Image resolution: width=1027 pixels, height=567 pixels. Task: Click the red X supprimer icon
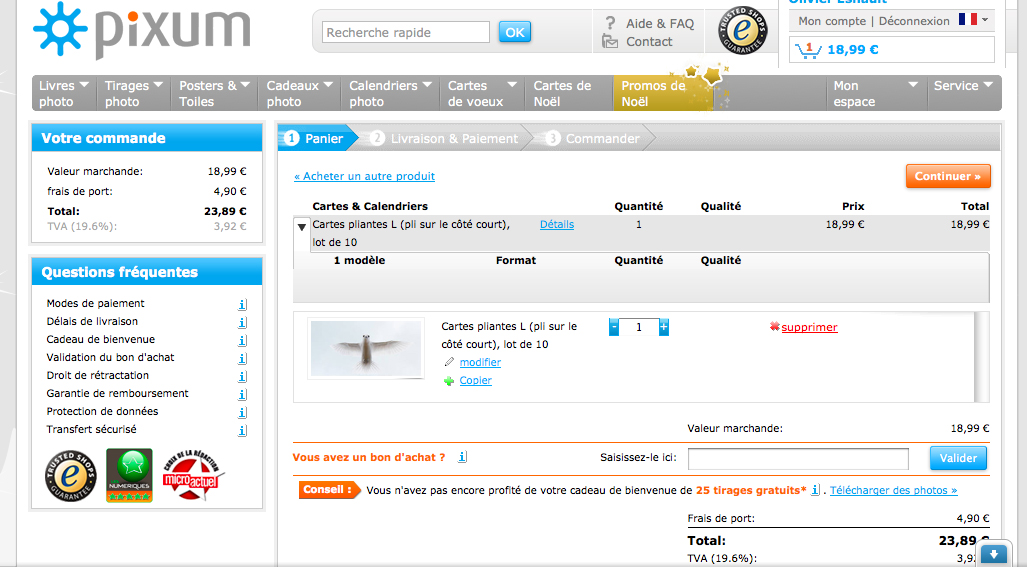[x=775, y=326]
